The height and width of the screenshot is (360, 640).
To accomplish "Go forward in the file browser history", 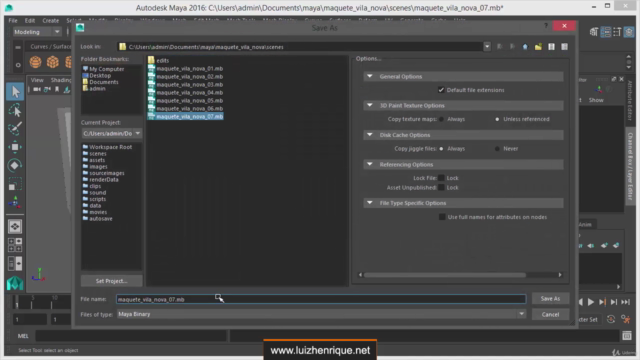I will [x=512, y=47].
